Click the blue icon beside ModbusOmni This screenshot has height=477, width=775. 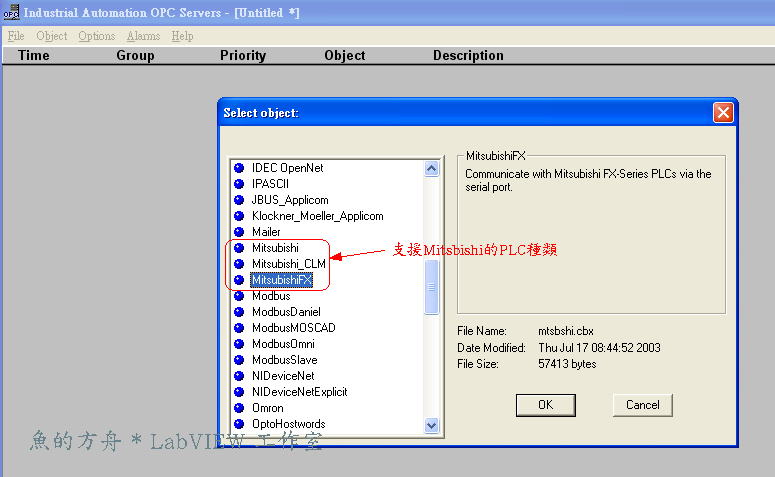pyautogui.click(x=239, y=344)
